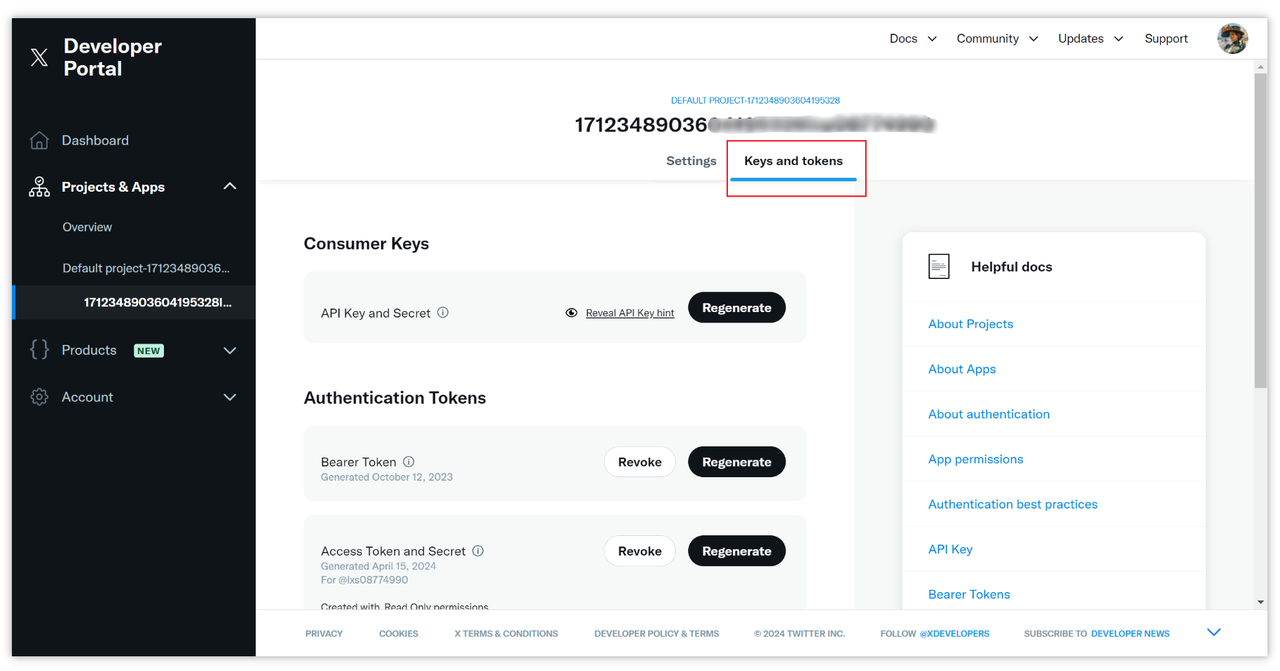Click 'Generated April 15, 2024' text
Image resolution: width=1280 pixels, height=671 pixels.
point(378,566)
